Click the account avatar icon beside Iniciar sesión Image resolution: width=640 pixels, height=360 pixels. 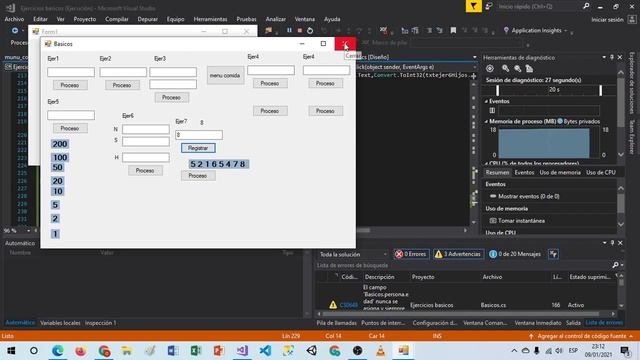632,19
